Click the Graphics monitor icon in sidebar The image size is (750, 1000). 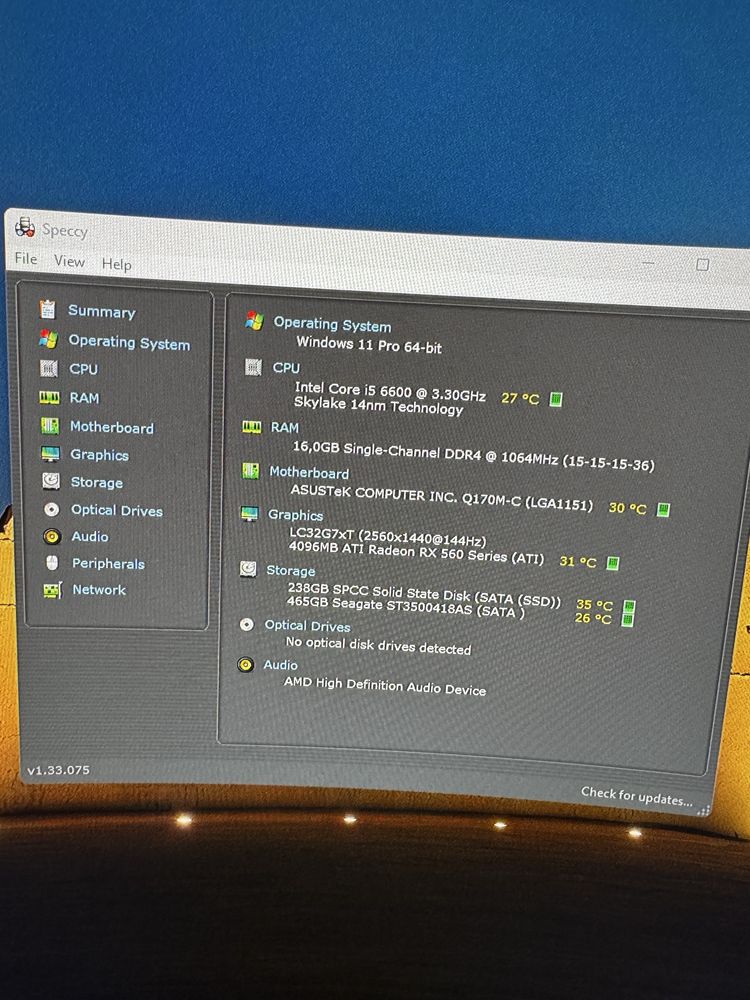50,454
